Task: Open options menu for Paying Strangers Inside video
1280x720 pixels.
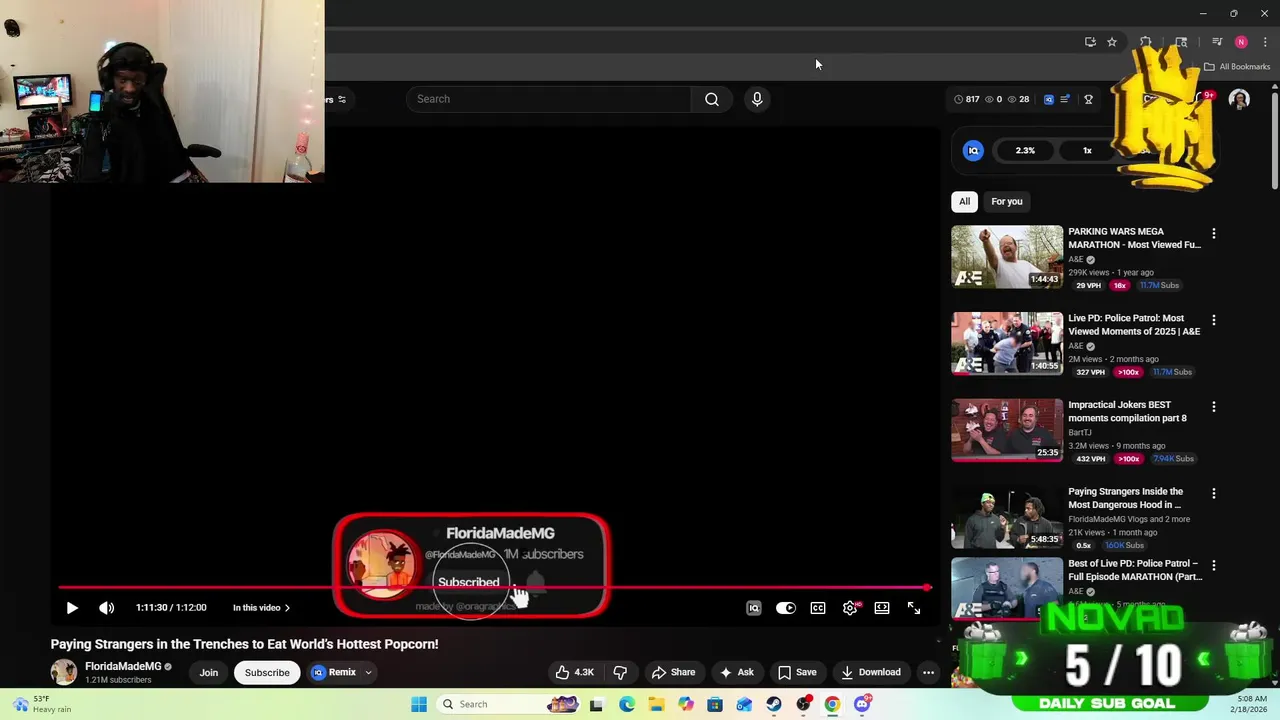Action: tap(1214, 493)
